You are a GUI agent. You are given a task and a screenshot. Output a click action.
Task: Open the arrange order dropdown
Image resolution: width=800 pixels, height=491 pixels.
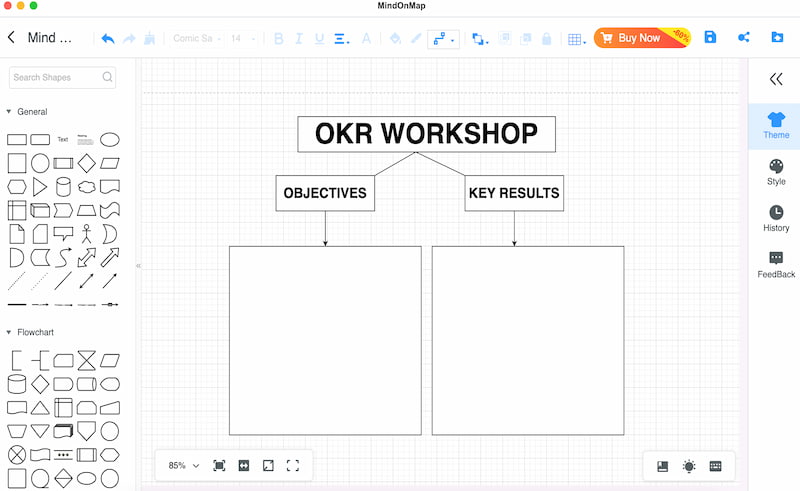coord(480,39)
